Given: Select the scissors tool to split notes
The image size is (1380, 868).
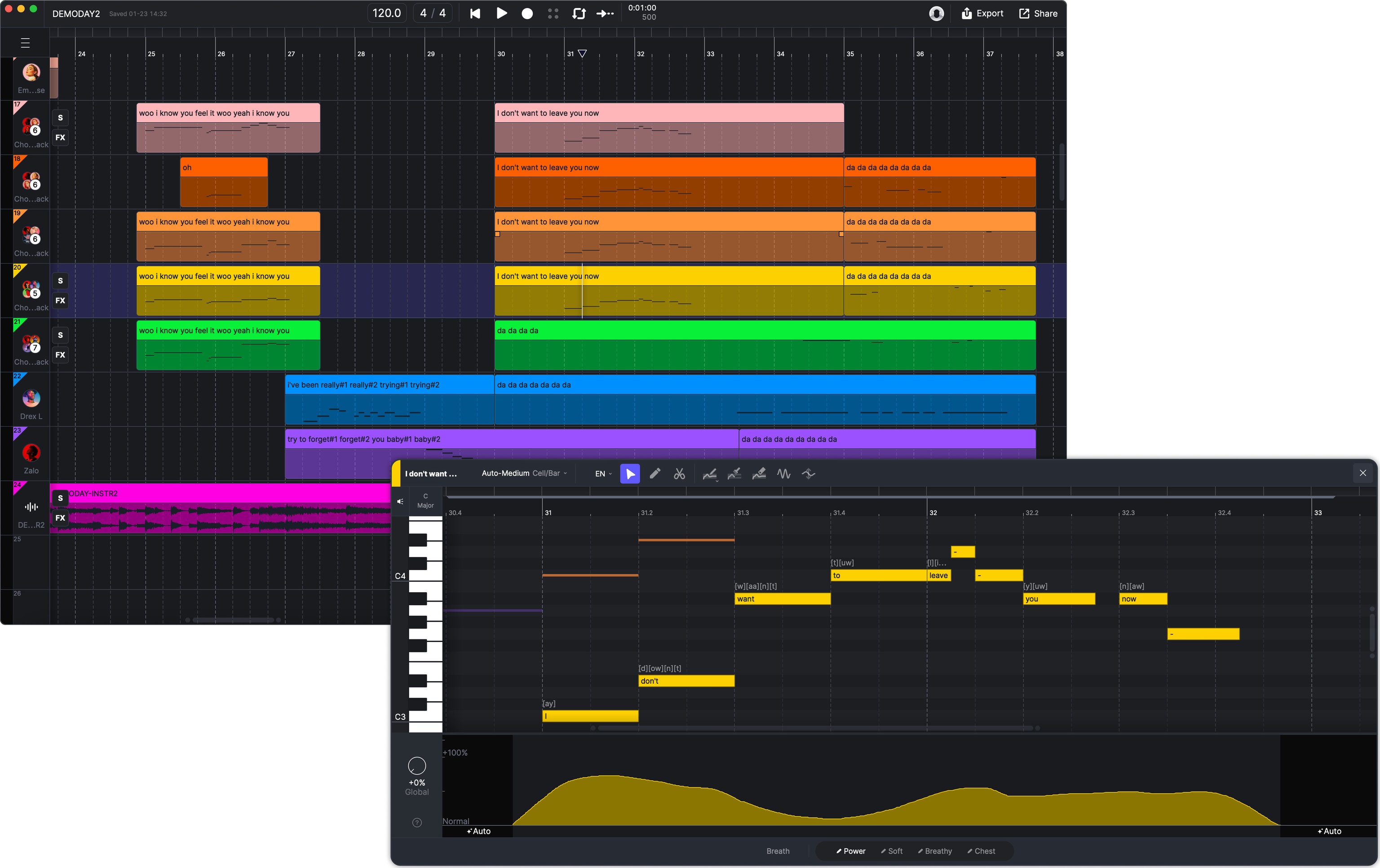Looking at the screenshot, I should coord(680,474).
